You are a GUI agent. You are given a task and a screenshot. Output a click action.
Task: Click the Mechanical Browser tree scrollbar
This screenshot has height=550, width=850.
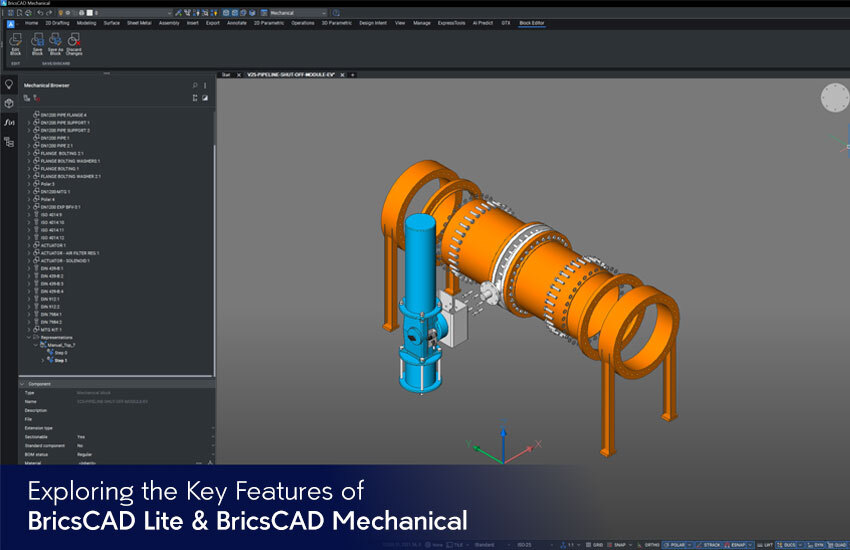[215, 260]
